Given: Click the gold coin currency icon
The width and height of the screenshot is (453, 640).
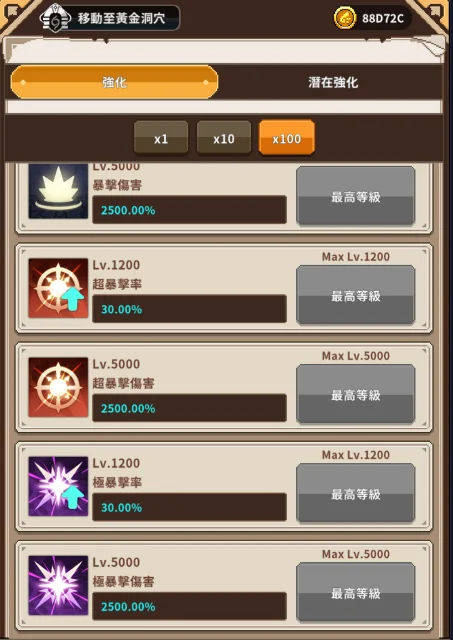Looking at the screenshot, I should [345, 18].
